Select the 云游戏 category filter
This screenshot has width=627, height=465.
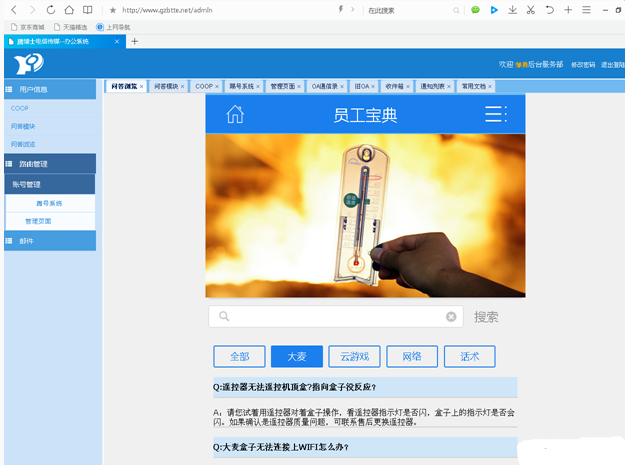point(354,356)
